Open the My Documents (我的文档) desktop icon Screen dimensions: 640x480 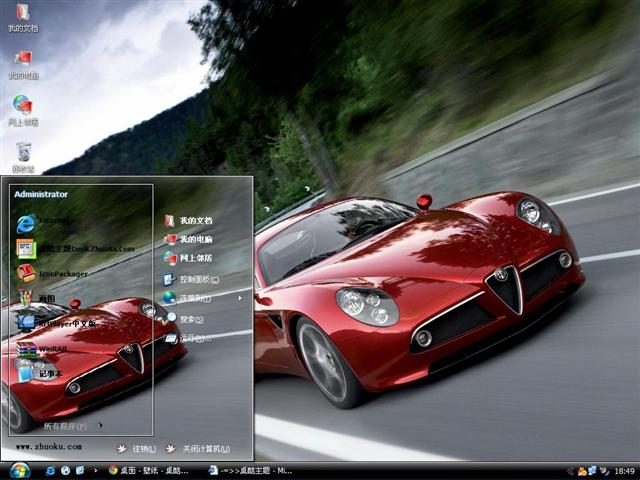click(22, 15)
